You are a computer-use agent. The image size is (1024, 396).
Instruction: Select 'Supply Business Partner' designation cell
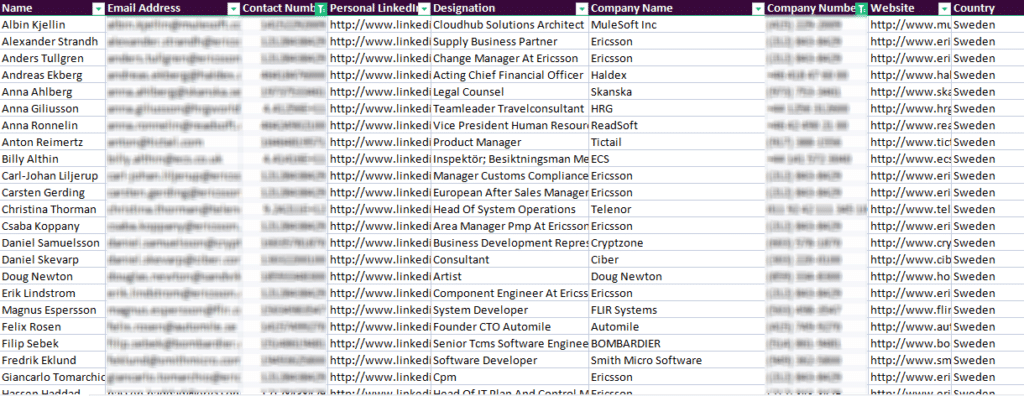509,42
